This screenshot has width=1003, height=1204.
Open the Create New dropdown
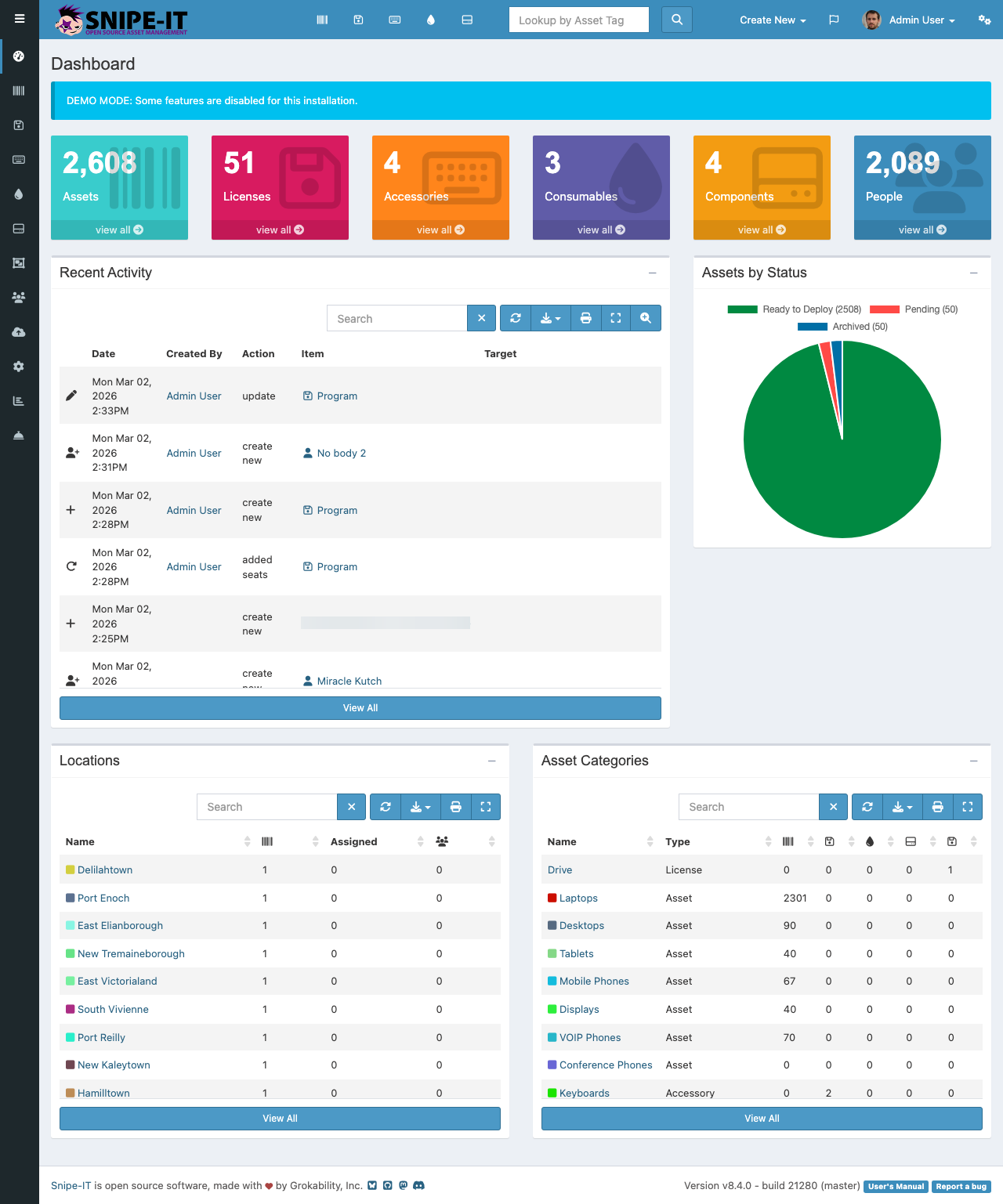pyautogui.click(x=772, y=20)
